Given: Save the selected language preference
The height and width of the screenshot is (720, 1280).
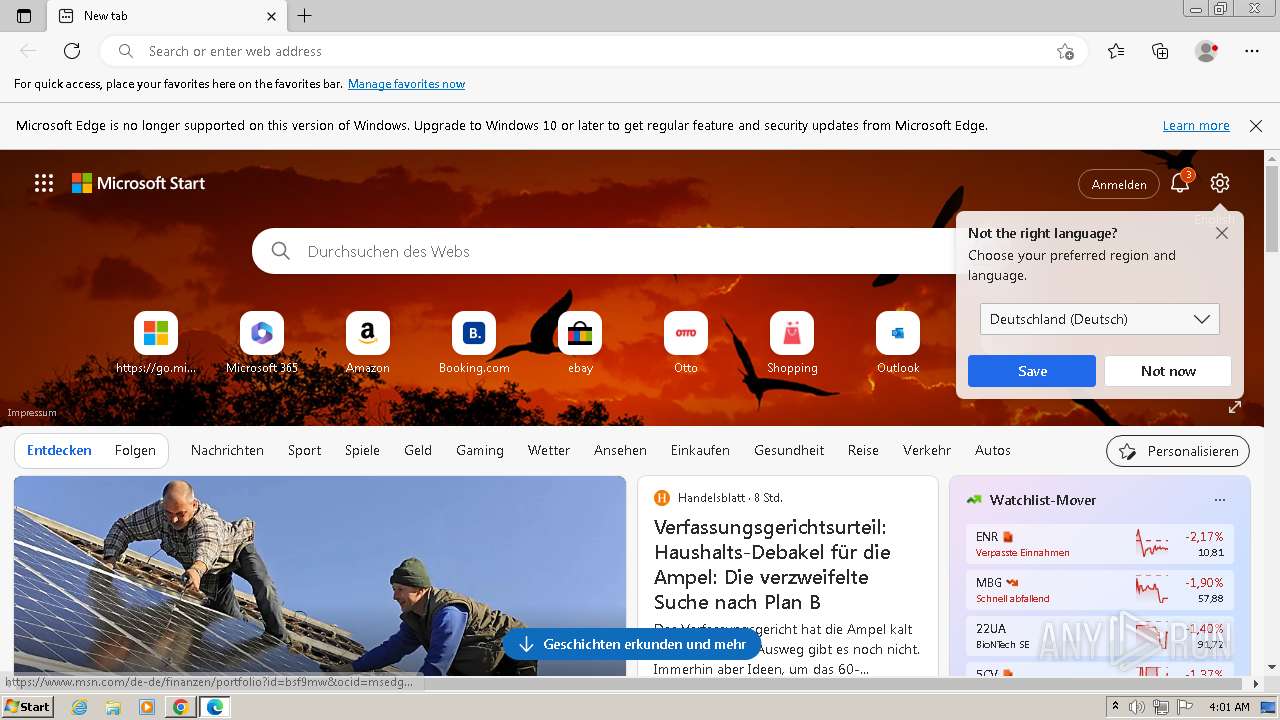Looking at the screenshot, I should [1032, 371].
